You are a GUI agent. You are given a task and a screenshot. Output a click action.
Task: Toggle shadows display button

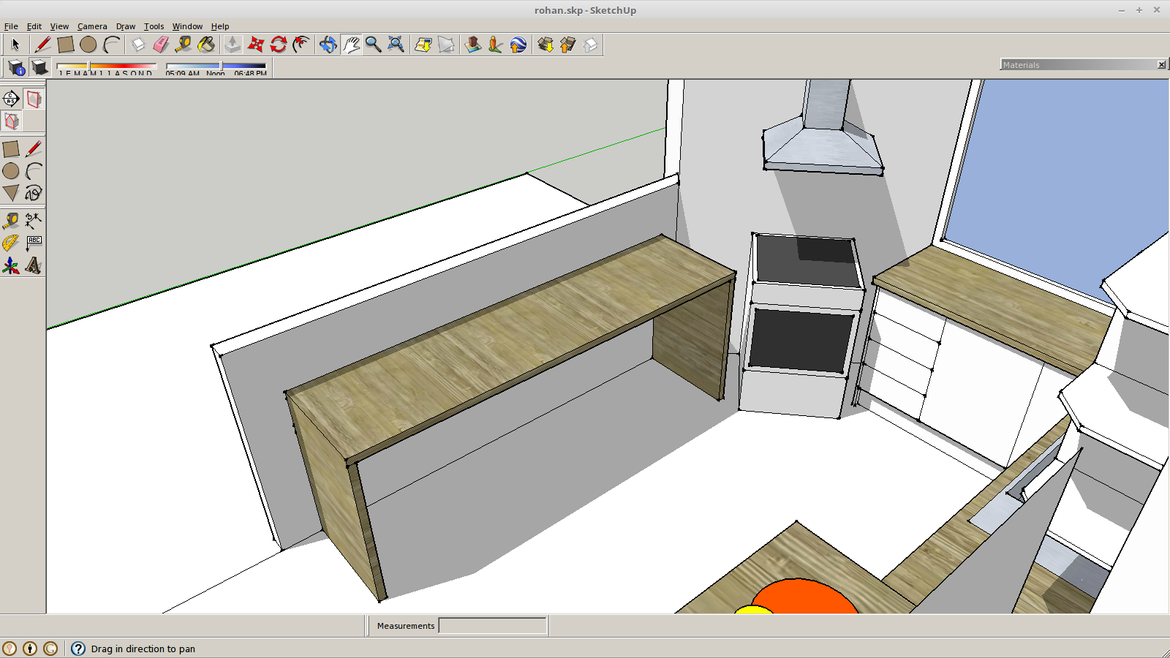(x=39, y=68)
